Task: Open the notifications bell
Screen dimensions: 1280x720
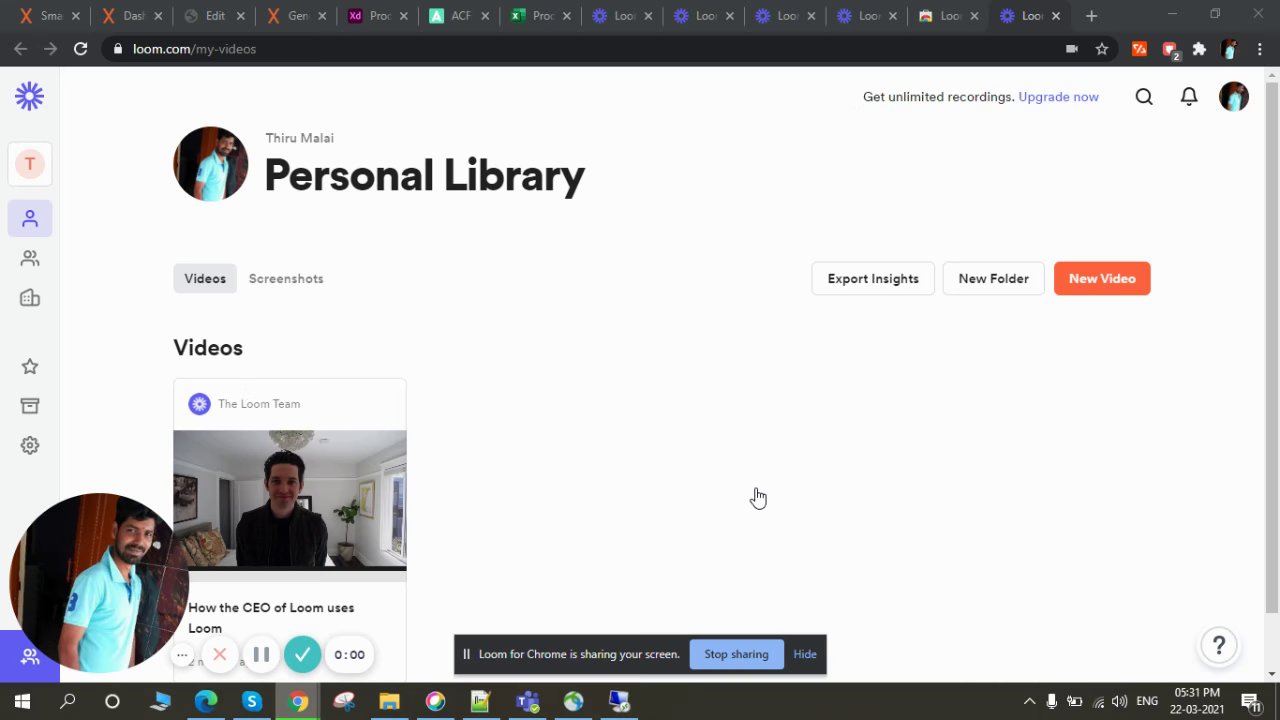Action: tap(1189, 97)
